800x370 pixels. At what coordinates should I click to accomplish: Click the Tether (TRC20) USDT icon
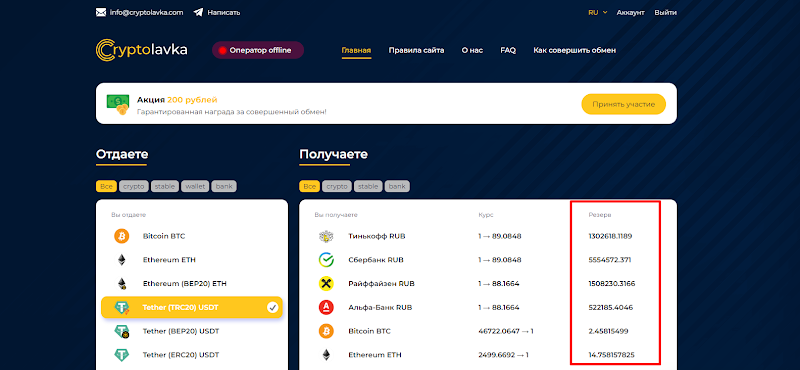121,307
